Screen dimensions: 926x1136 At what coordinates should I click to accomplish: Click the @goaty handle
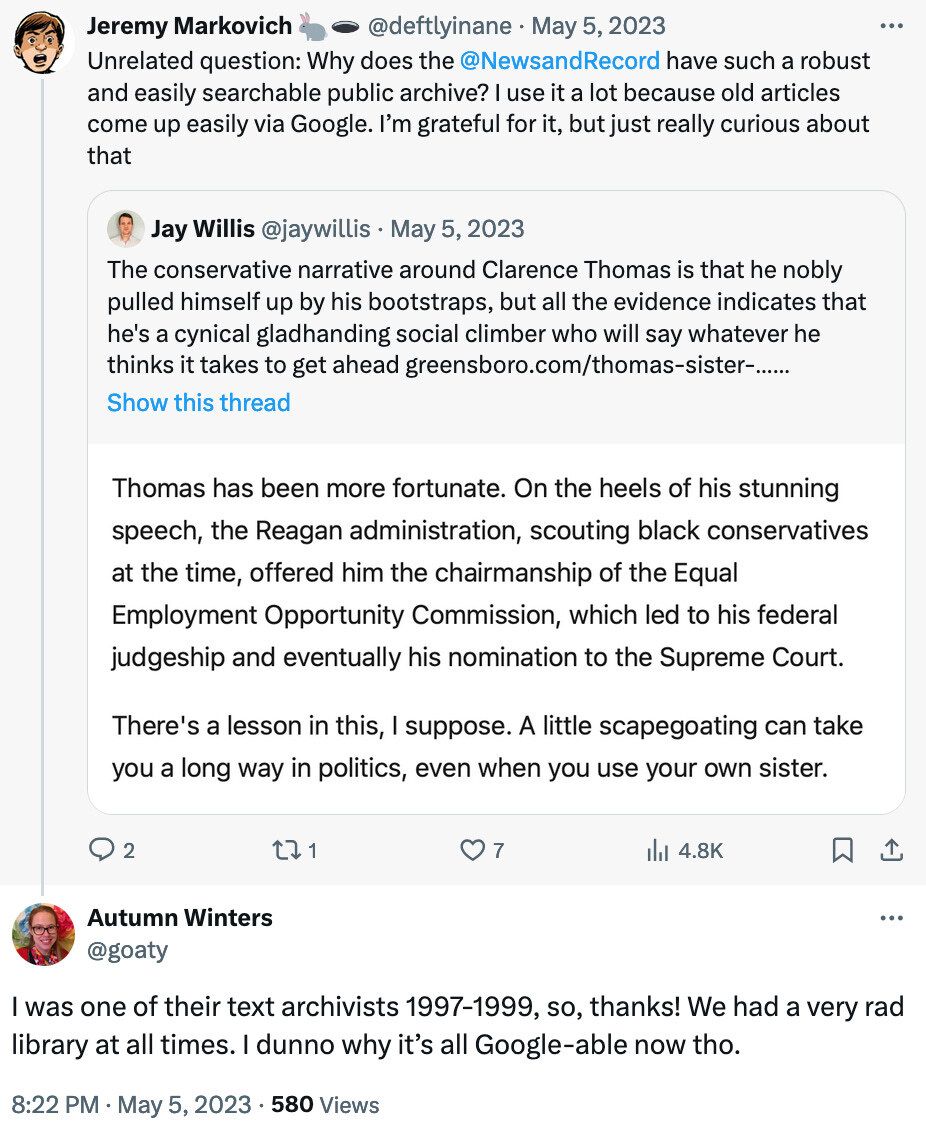(127, 950)
